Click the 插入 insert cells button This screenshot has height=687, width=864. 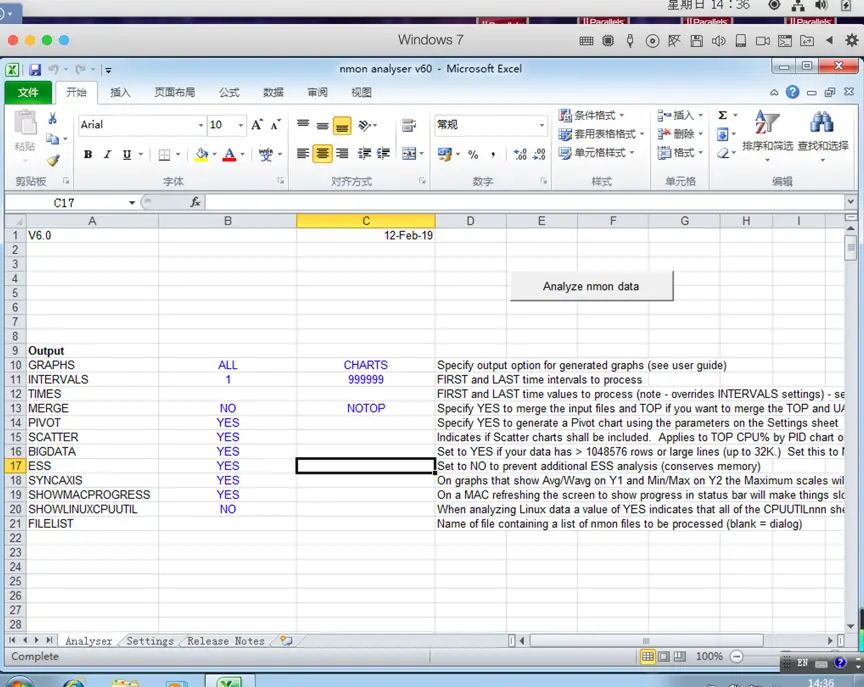pos(680,115)
